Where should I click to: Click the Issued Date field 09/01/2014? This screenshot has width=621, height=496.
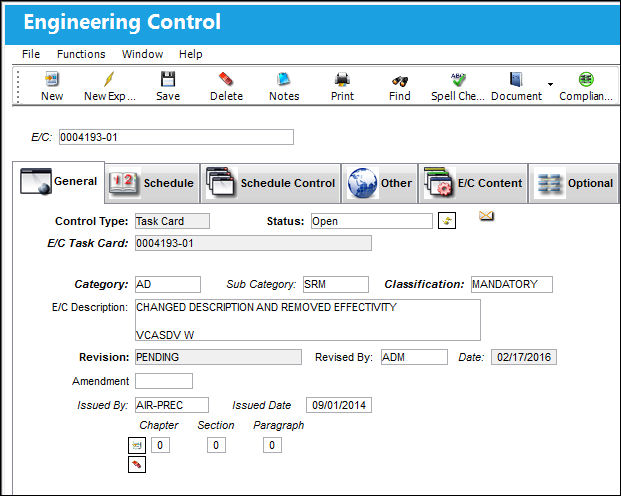coord(339,405)
